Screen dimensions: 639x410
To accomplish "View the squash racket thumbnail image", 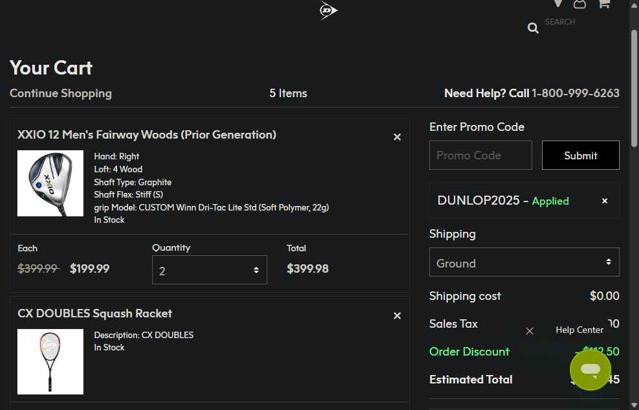I will point(50,362).
